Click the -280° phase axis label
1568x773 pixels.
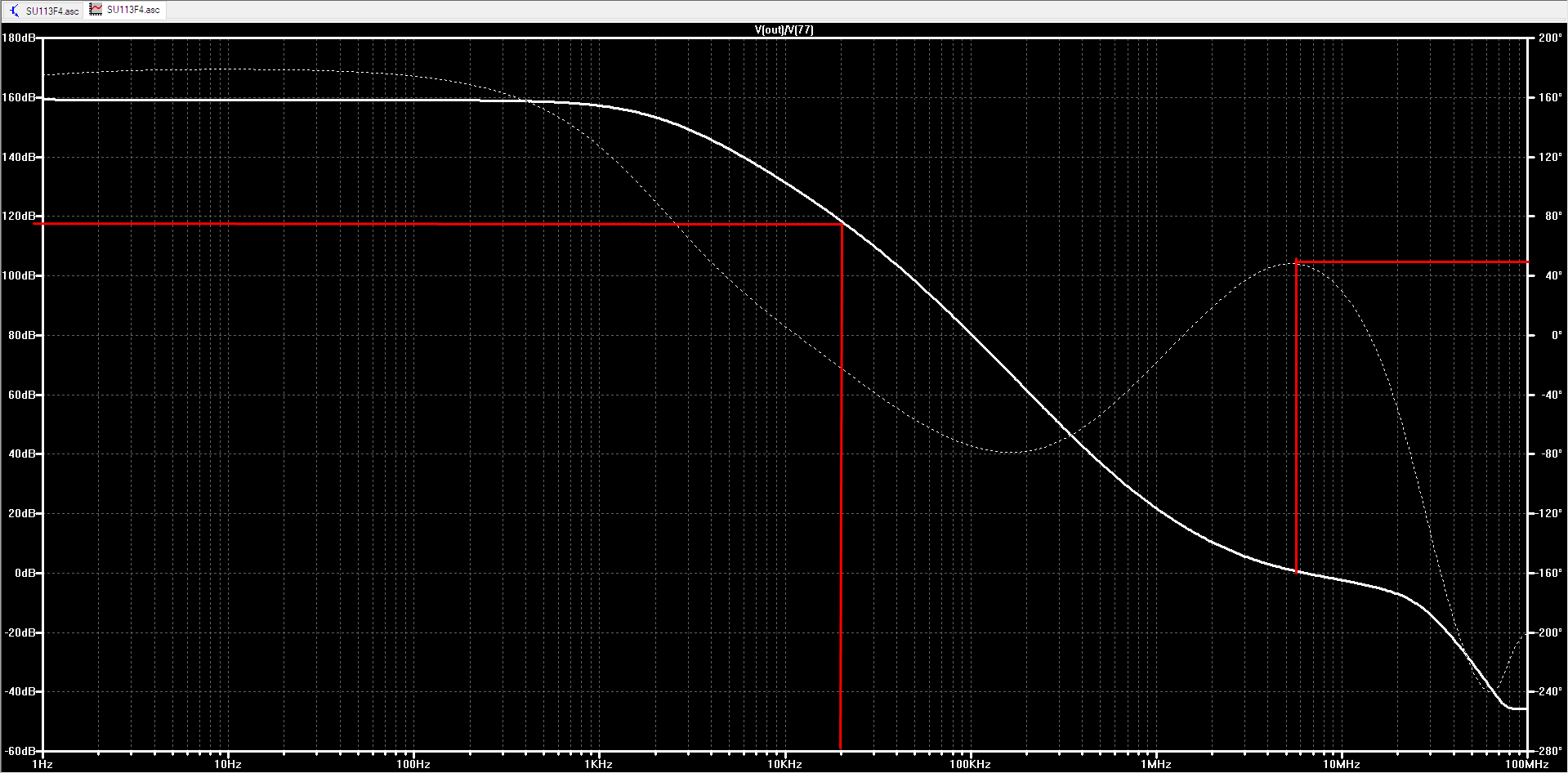[1549, 751]
